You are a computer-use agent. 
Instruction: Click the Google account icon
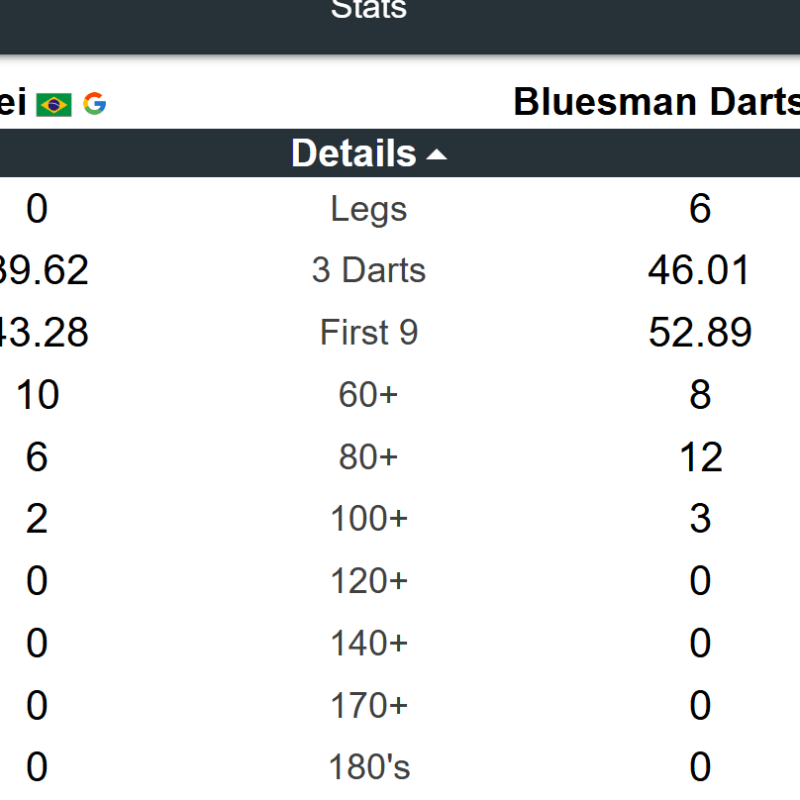point(95,104)
